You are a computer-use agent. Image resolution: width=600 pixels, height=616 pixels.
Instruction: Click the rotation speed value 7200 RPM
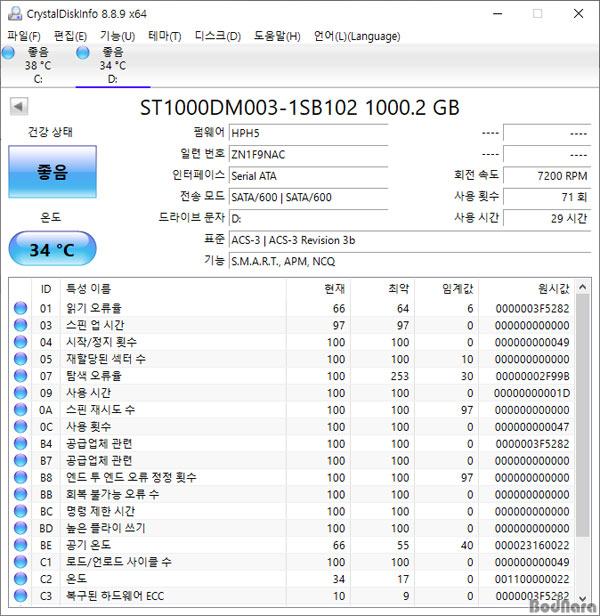tap(547, 176)
